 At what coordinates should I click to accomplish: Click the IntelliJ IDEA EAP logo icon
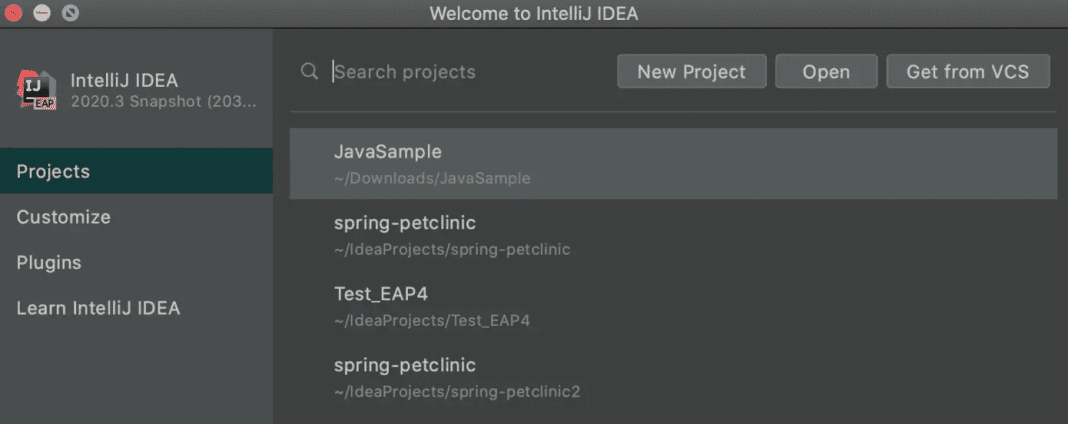click(37, 91)
